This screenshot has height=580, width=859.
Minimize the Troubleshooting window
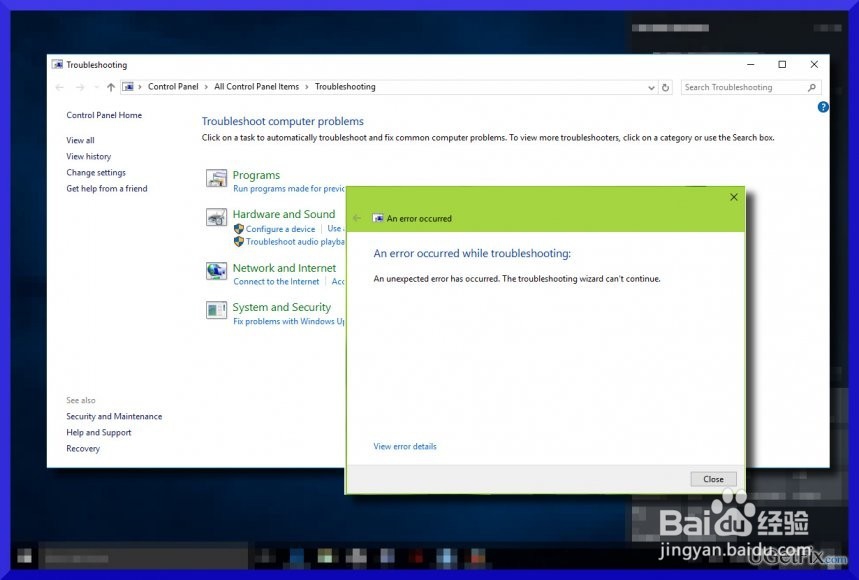point(751,65)
